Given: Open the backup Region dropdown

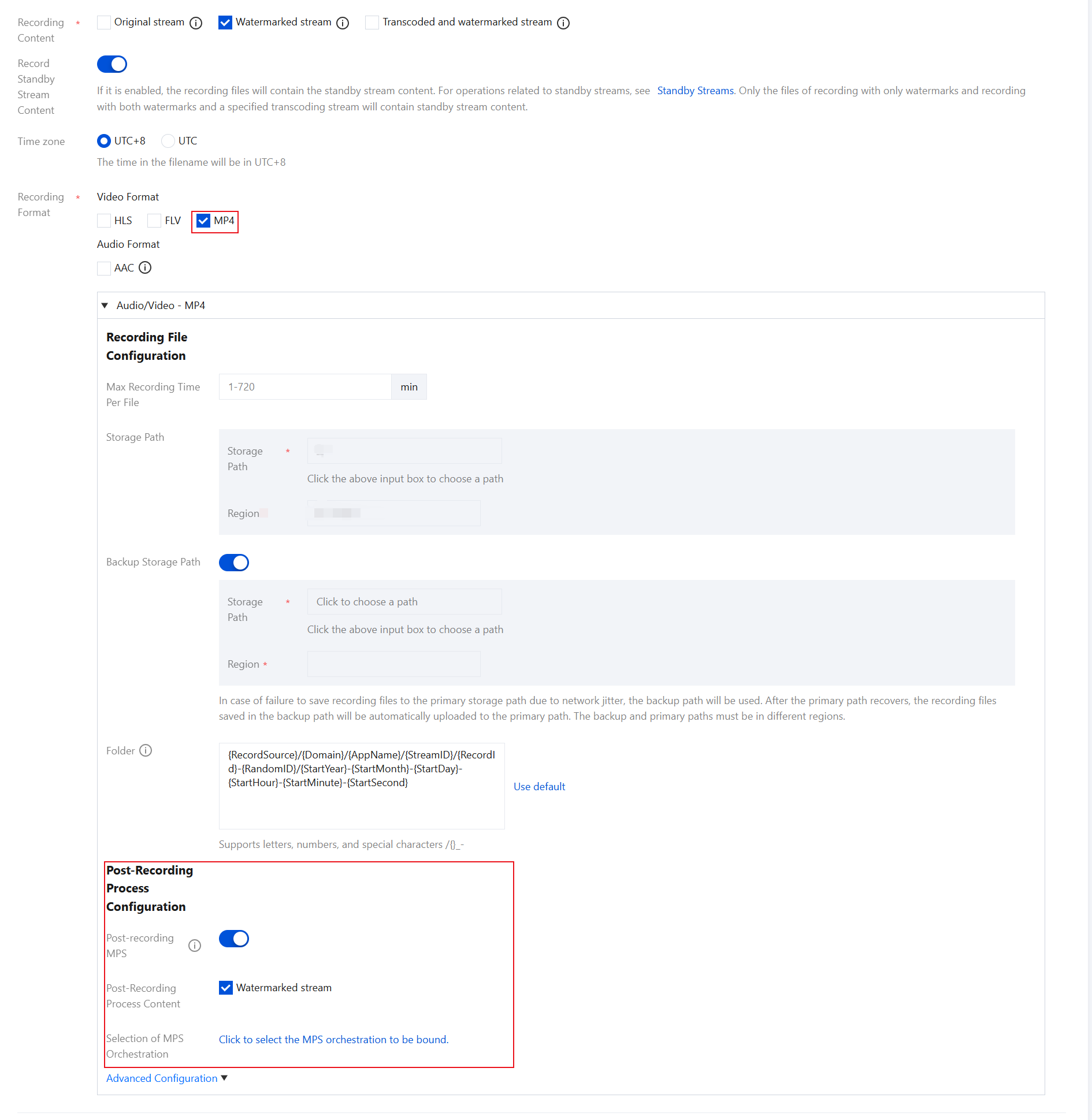Looking at the screenshot, I should pos(393,664).
